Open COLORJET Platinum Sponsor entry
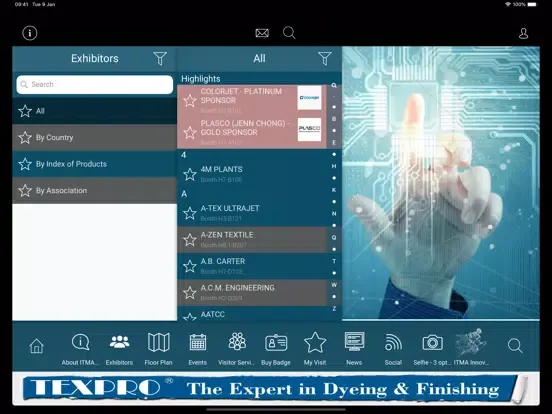This screenshot has width=552, height=414. [252, 100]
